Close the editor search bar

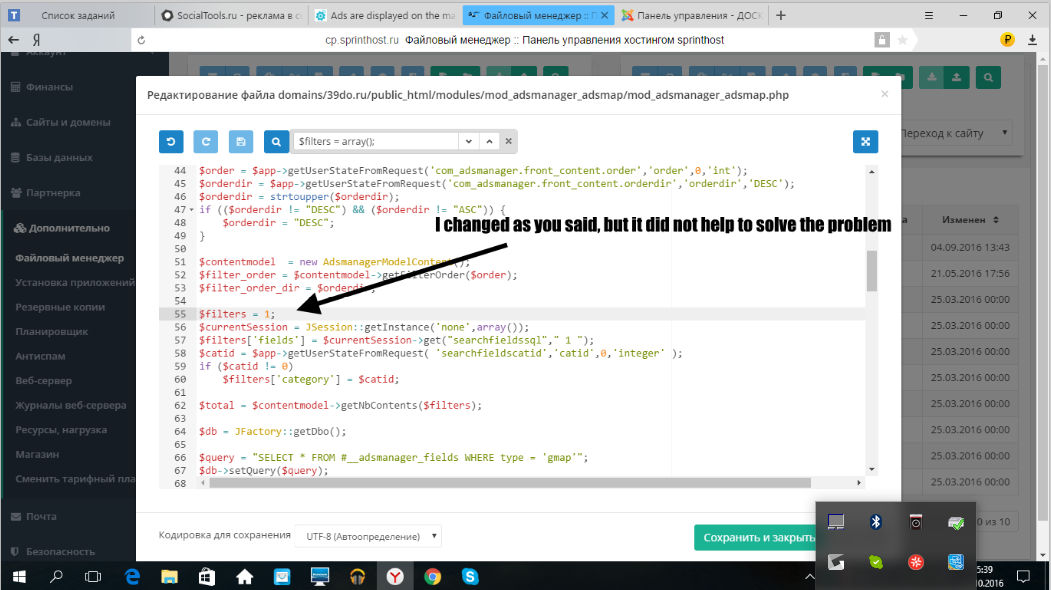509,141
